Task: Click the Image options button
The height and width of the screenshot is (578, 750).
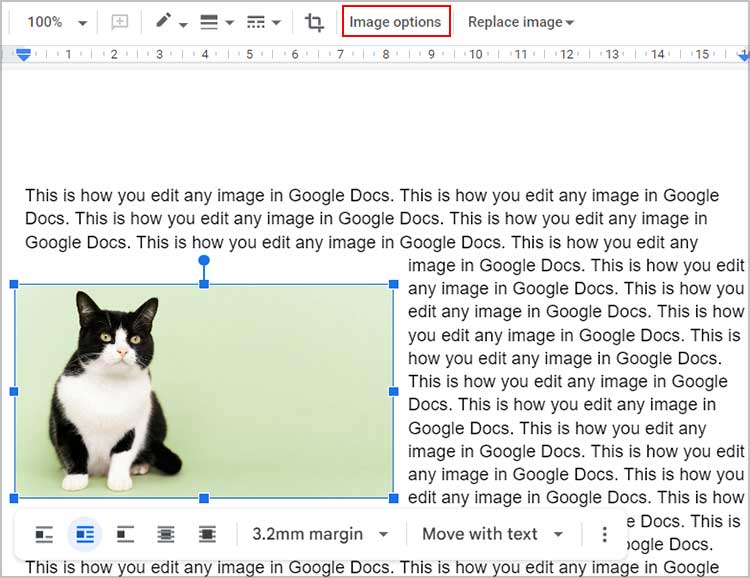Action: pos(395,22)
